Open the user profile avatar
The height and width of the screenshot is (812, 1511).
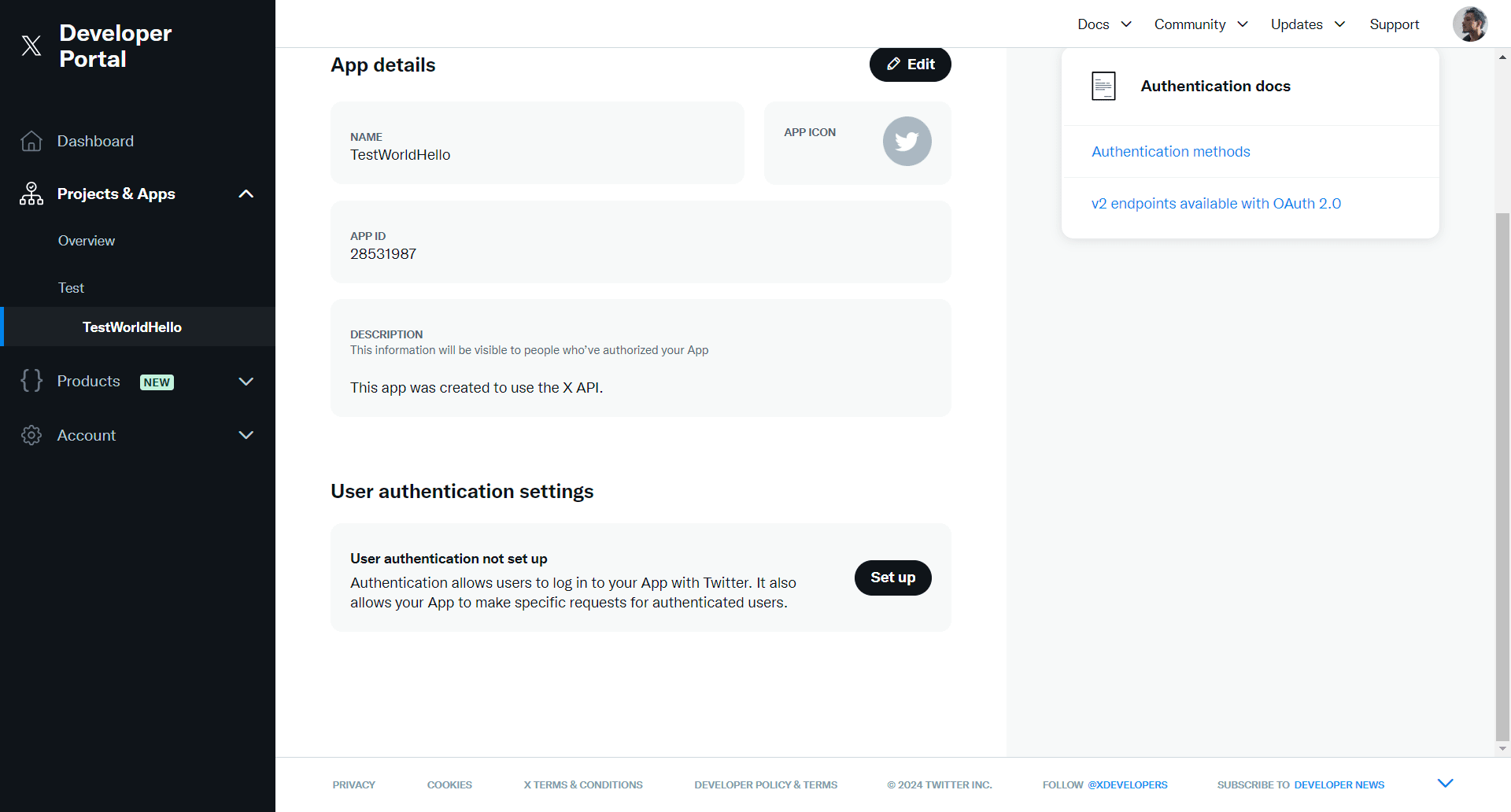[x=1469, y=24]
